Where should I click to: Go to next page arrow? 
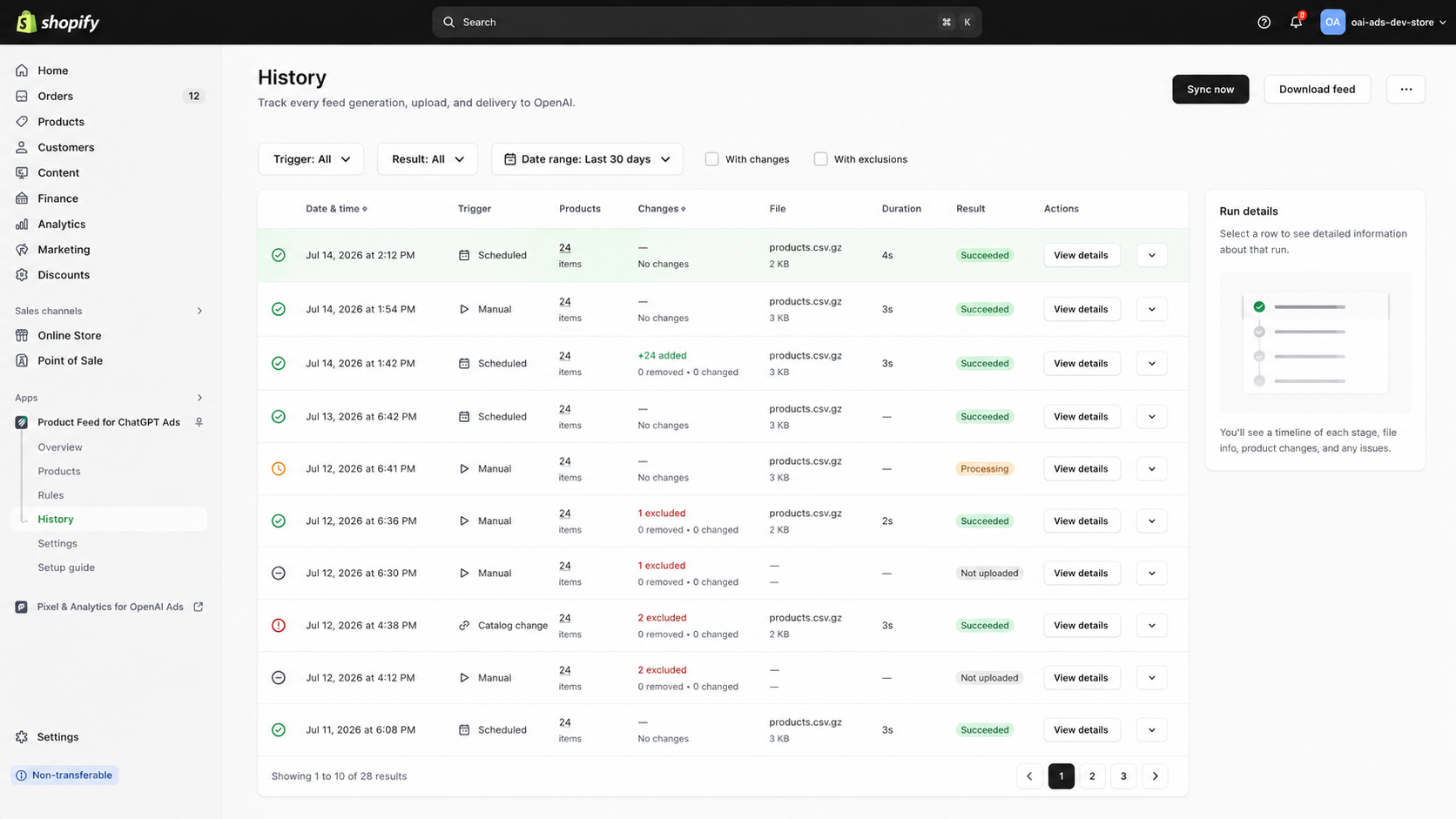[1155, 776]
